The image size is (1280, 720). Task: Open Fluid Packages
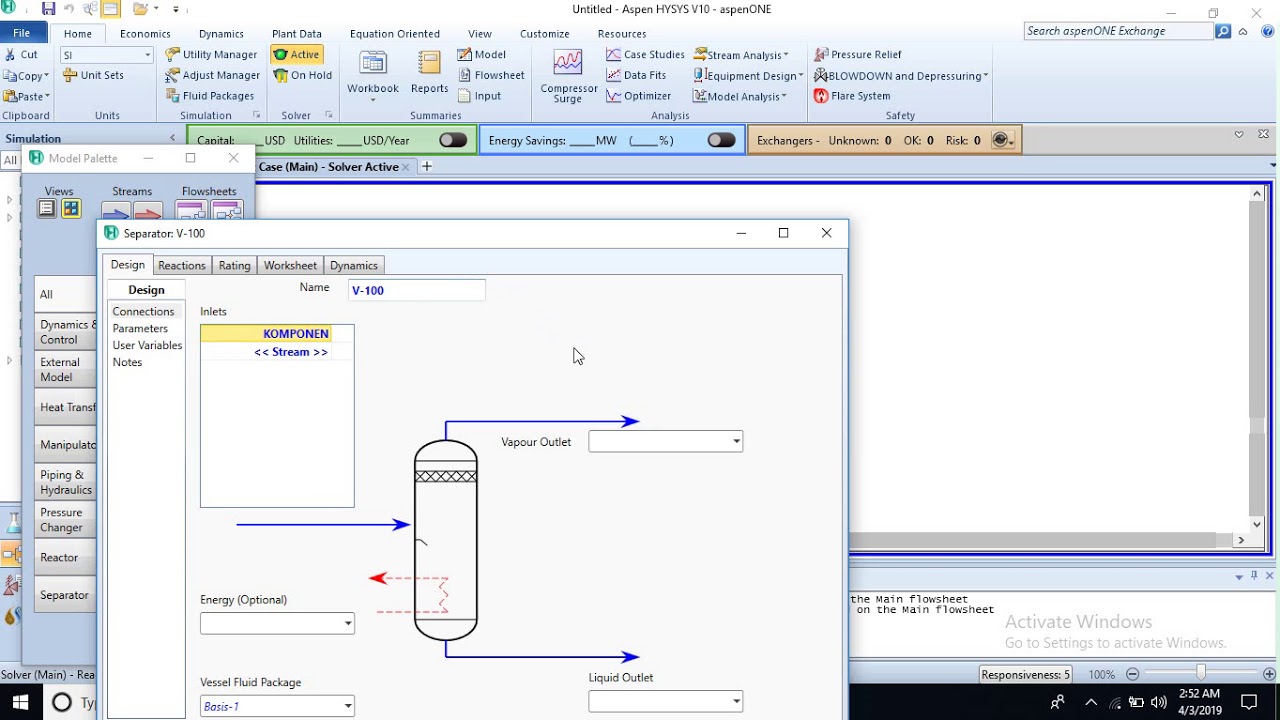point(210,96)
